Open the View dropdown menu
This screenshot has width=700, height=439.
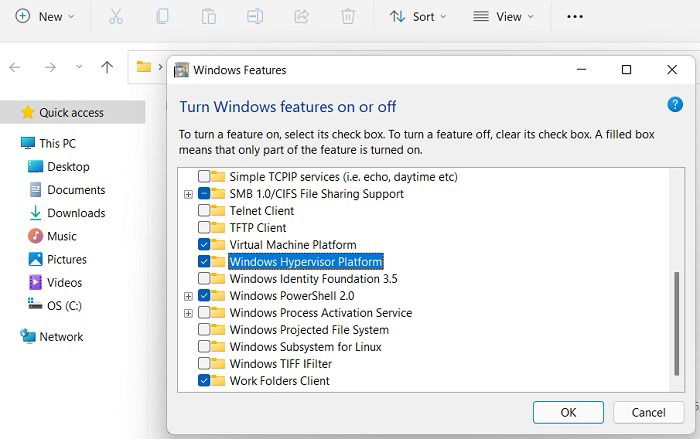(504, 17)
